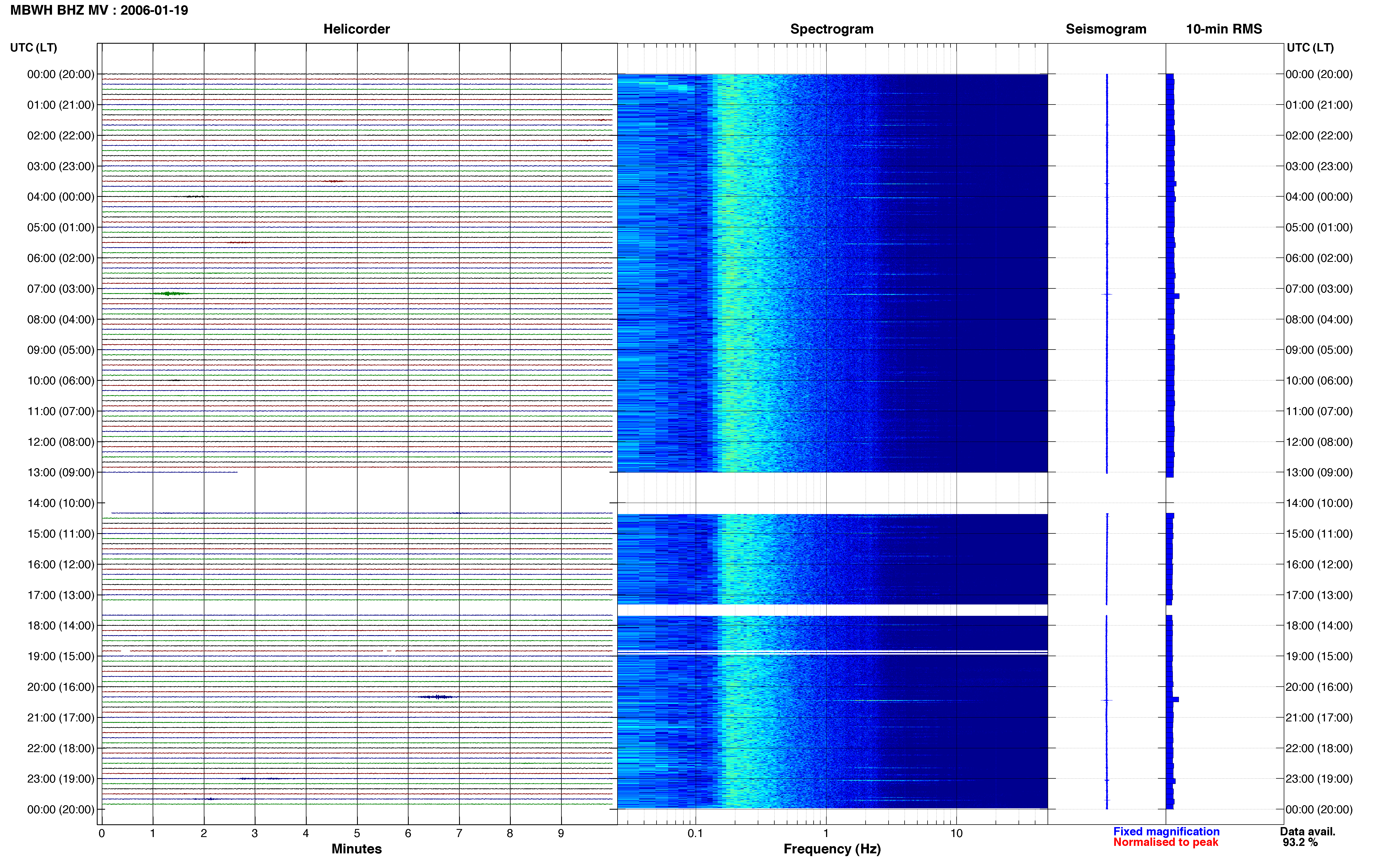The image size is (1388, 868).
Task: Click minute tick label "0" under the helicorder
Action: pos(101,833)
